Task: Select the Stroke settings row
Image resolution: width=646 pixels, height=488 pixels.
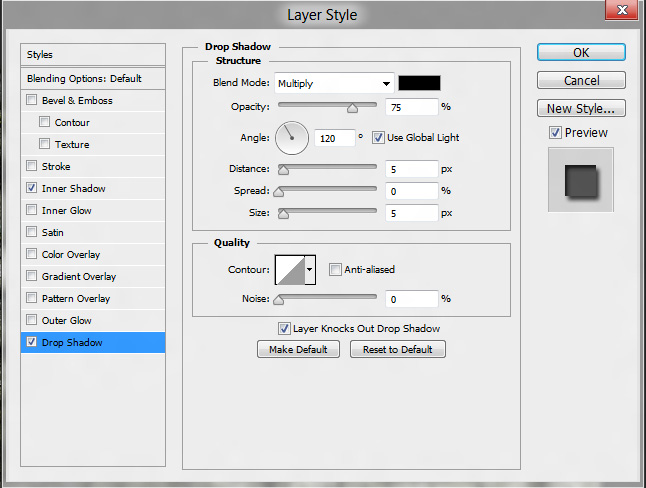Action: pyautogui.click(x=93, y=166)
